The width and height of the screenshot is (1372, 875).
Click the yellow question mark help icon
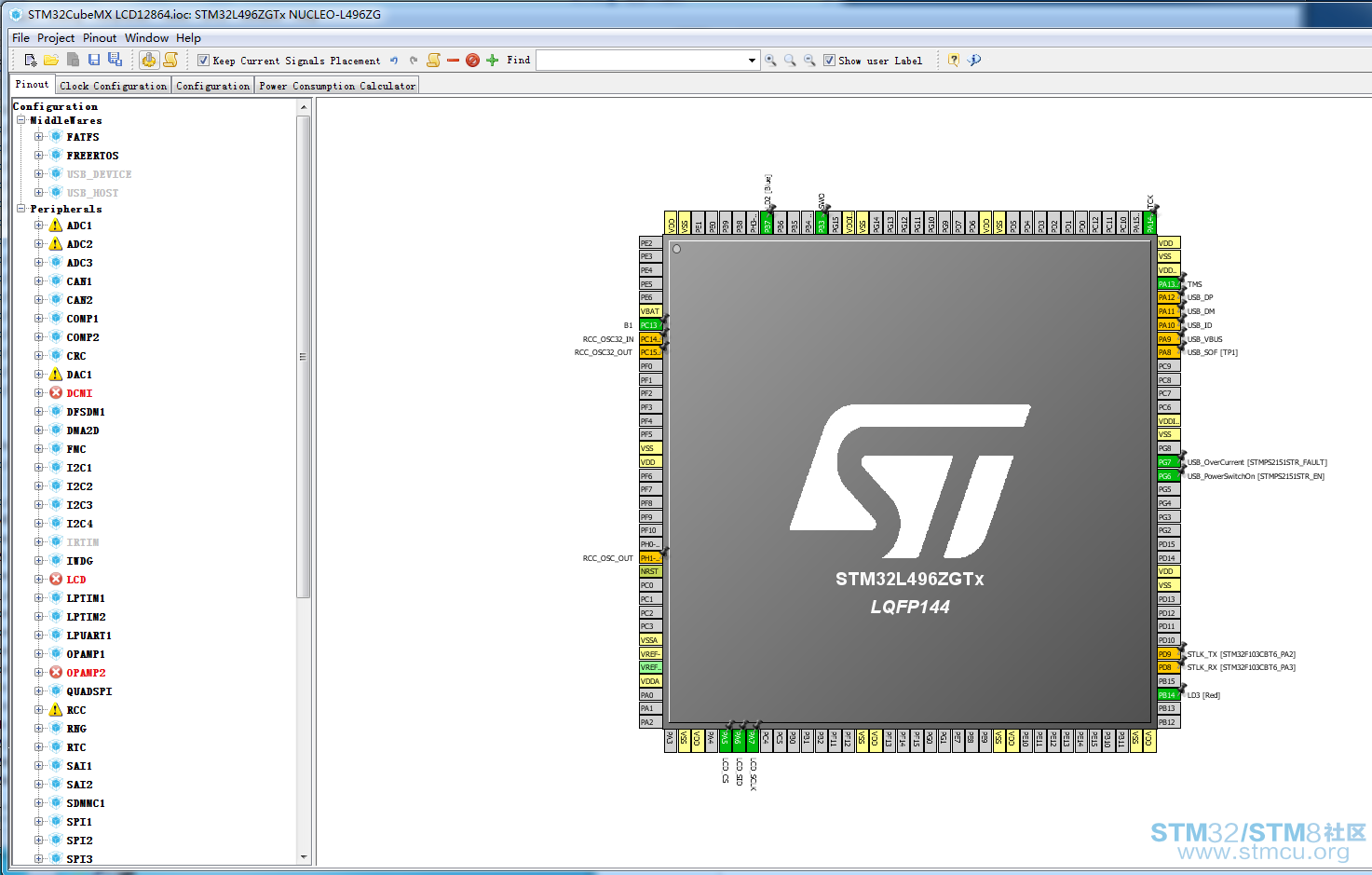coord(954,61)
